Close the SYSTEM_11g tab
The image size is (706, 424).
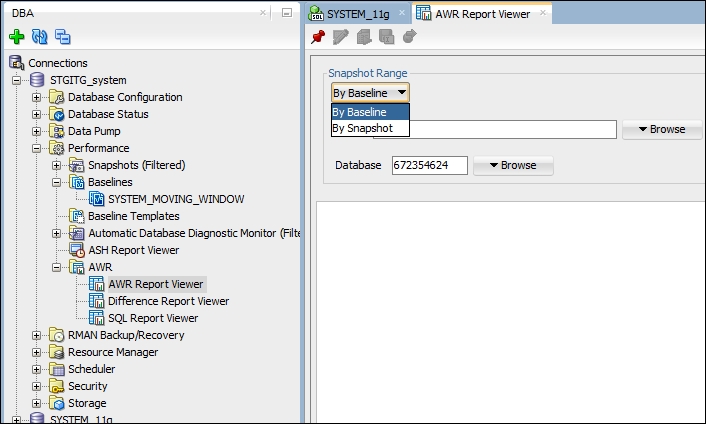[402, 13]
